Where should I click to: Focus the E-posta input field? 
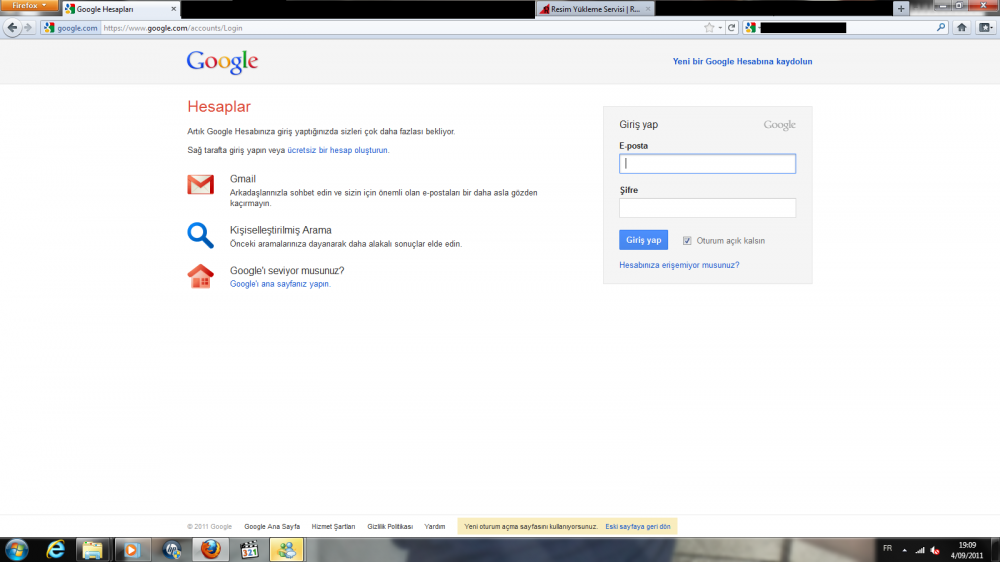pos(707,163)
